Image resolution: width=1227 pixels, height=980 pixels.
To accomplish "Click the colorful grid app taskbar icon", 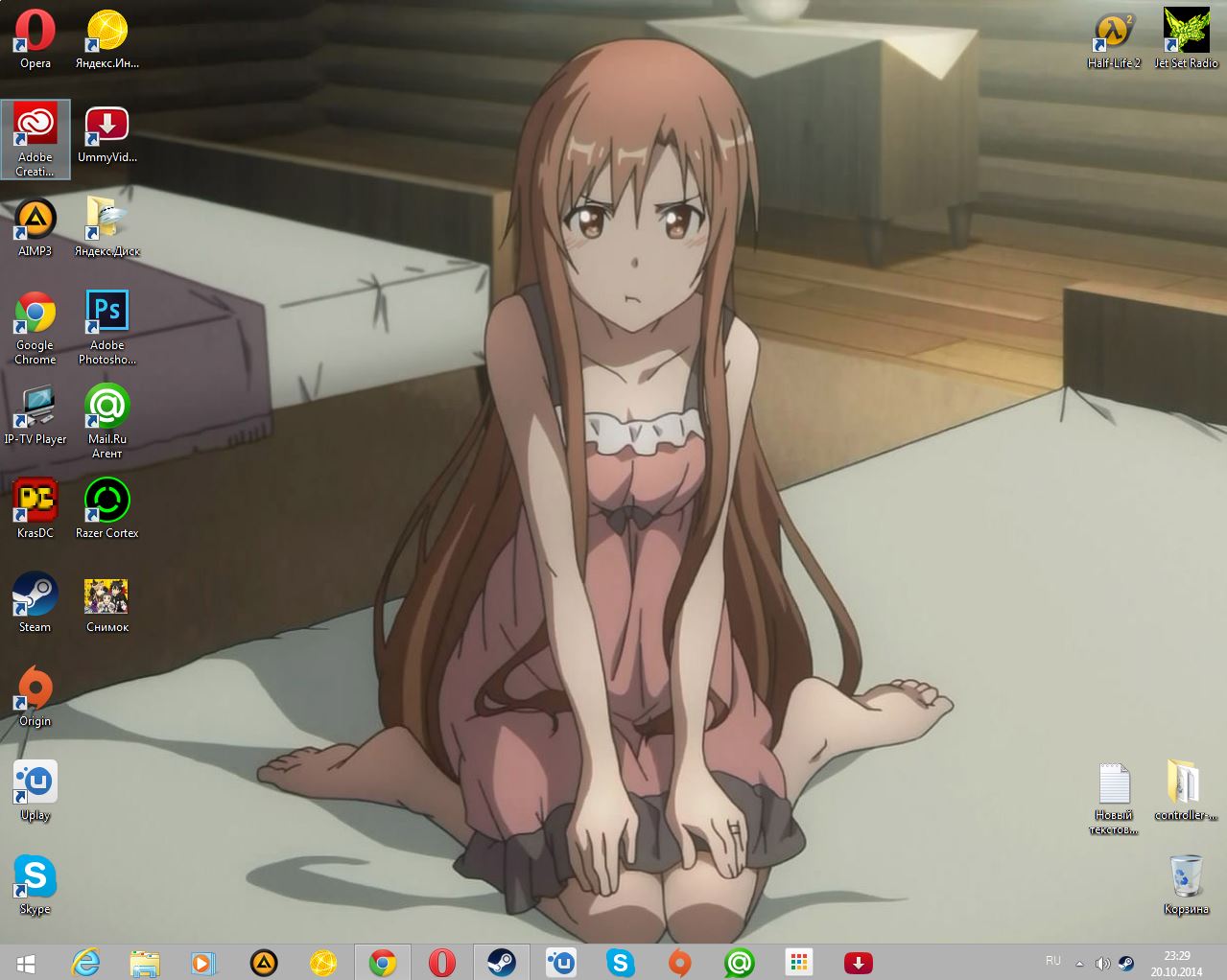I will click(x=799, y=962).
